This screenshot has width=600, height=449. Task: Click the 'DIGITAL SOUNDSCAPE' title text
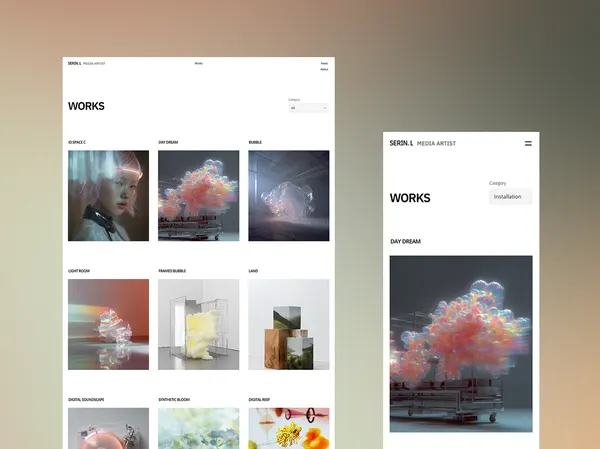pos(86,400)
